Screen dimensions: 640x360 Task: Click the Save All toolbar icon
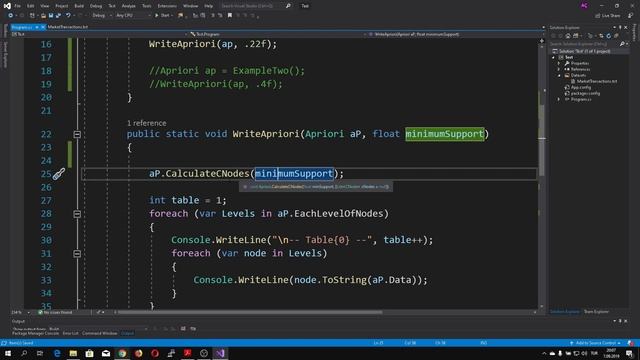coord(58,16)
